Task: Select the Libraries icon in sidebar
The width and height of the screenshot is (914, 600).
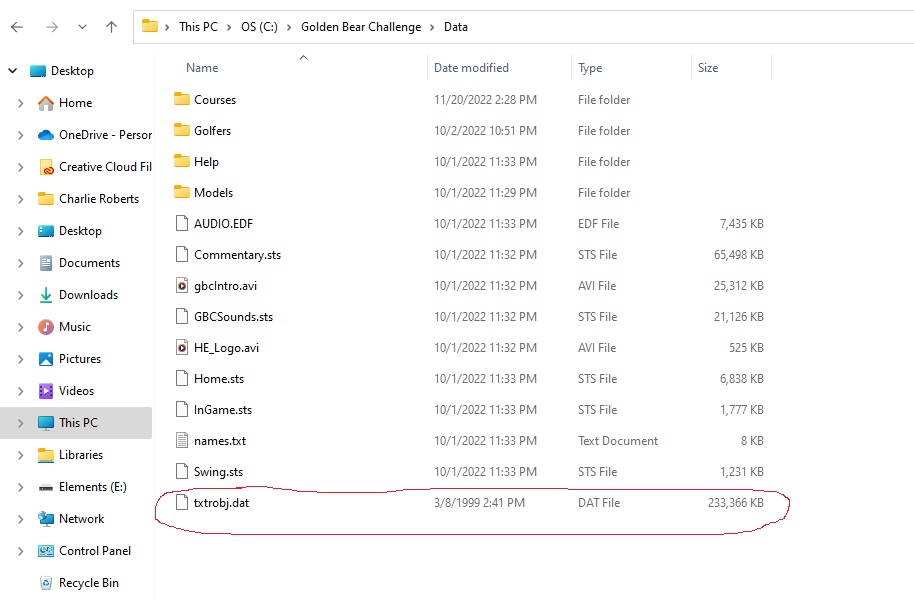Action: pos(45,455)
